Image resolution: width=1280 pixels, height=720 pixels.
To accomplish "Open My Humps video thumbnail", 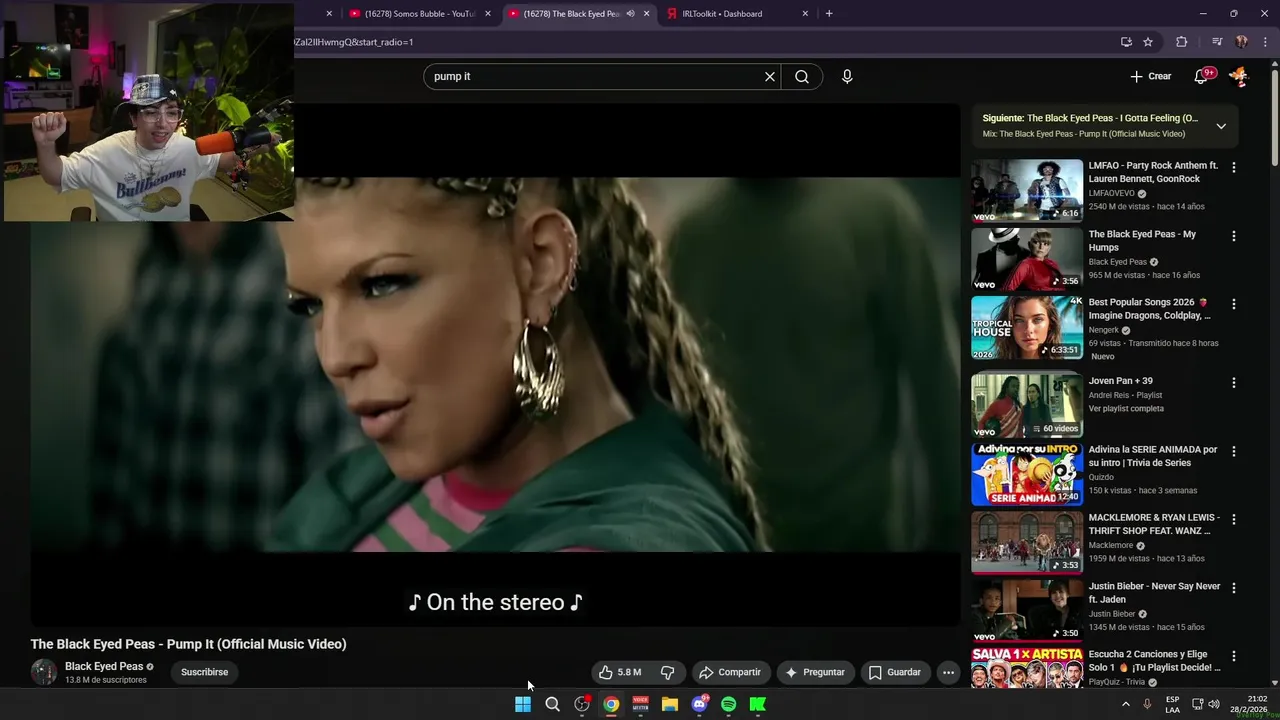I will (1027, 259).
